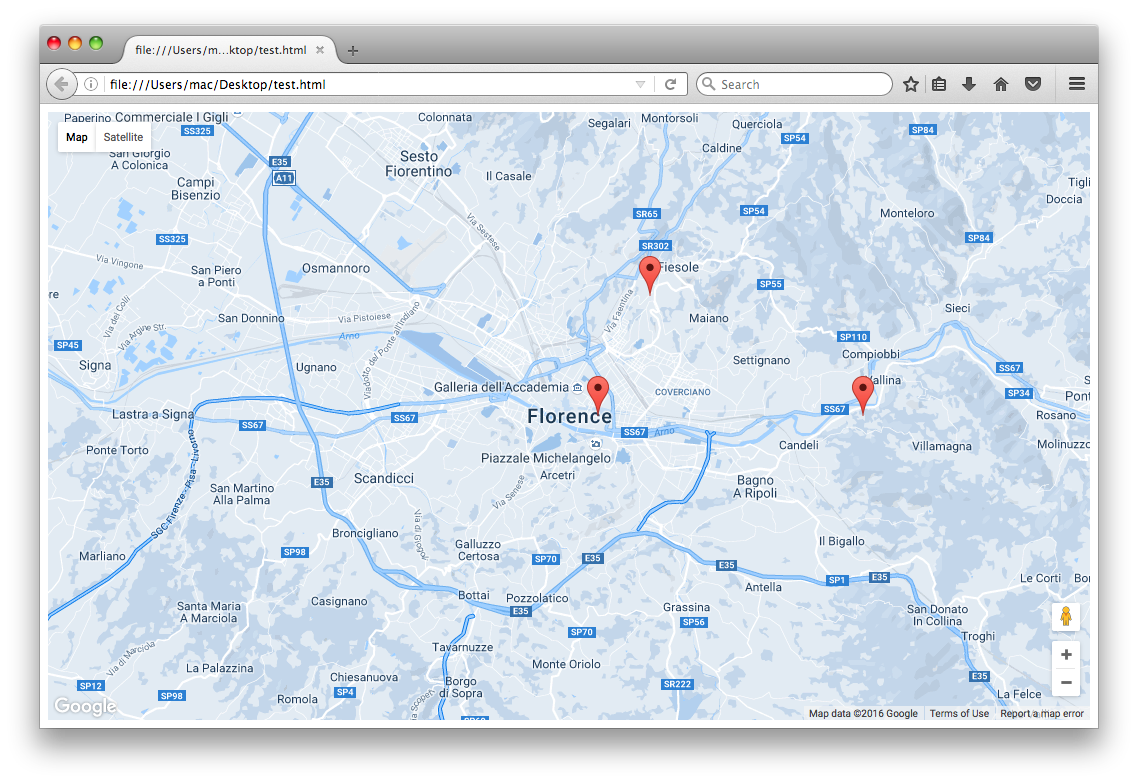Click the red marker near Vallina
The width and height of the screenshot is (1138, 783).
863,395
